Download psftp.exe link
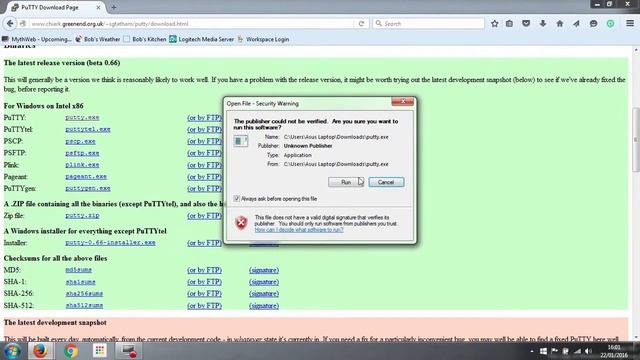This screenshot has width=640, height=360. click(82, 153)
